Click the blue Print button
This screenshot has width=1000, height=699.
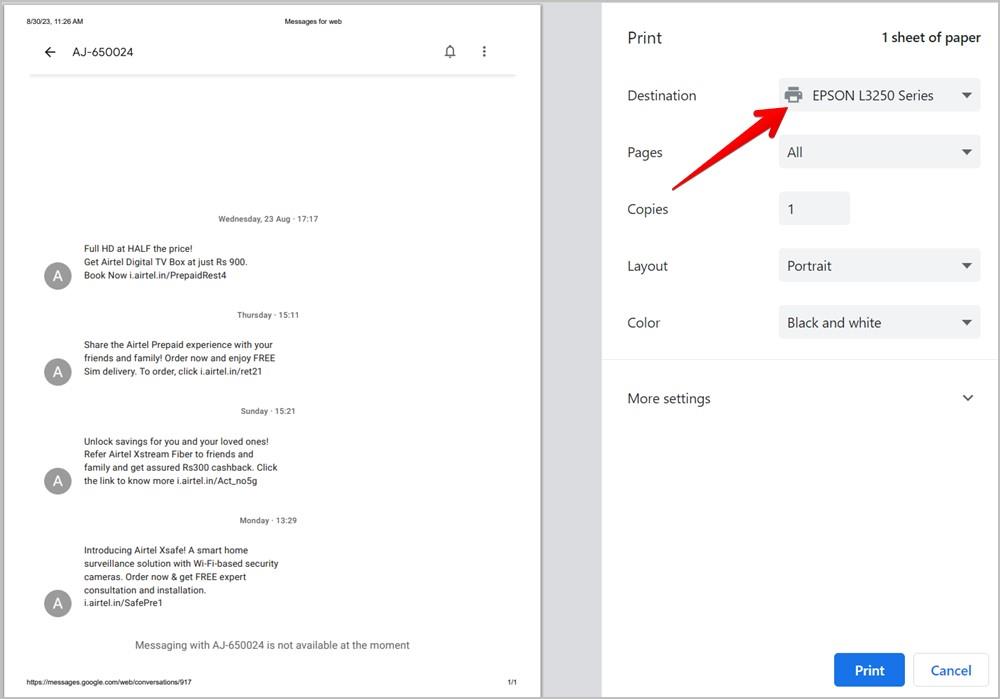(869, 670)
